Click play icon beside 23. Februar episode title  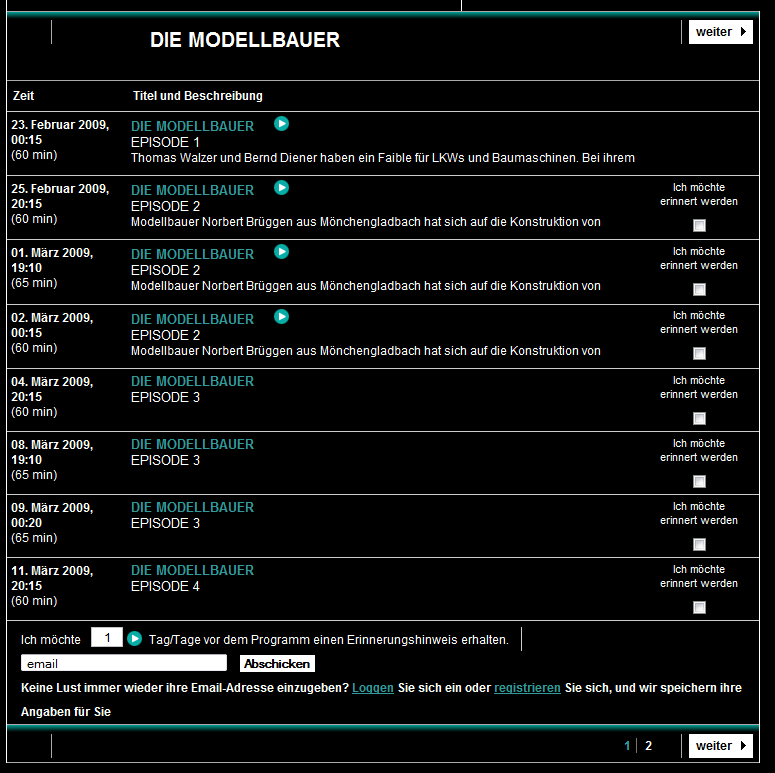pyautogui.click(x=282, y=124)
